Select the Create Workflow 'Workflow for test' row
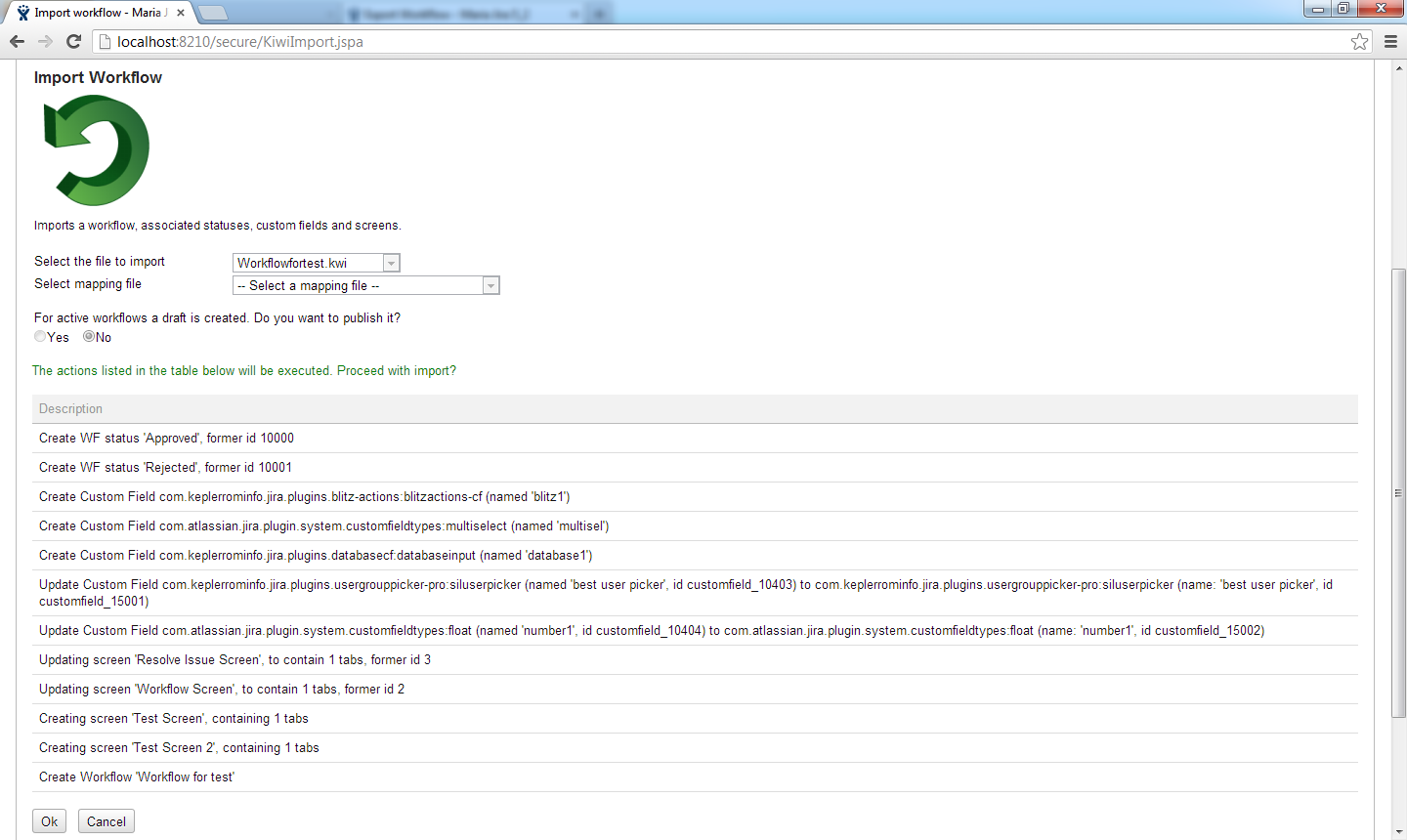Viewport: 1407px width, 840px height. tap(695, 777)
